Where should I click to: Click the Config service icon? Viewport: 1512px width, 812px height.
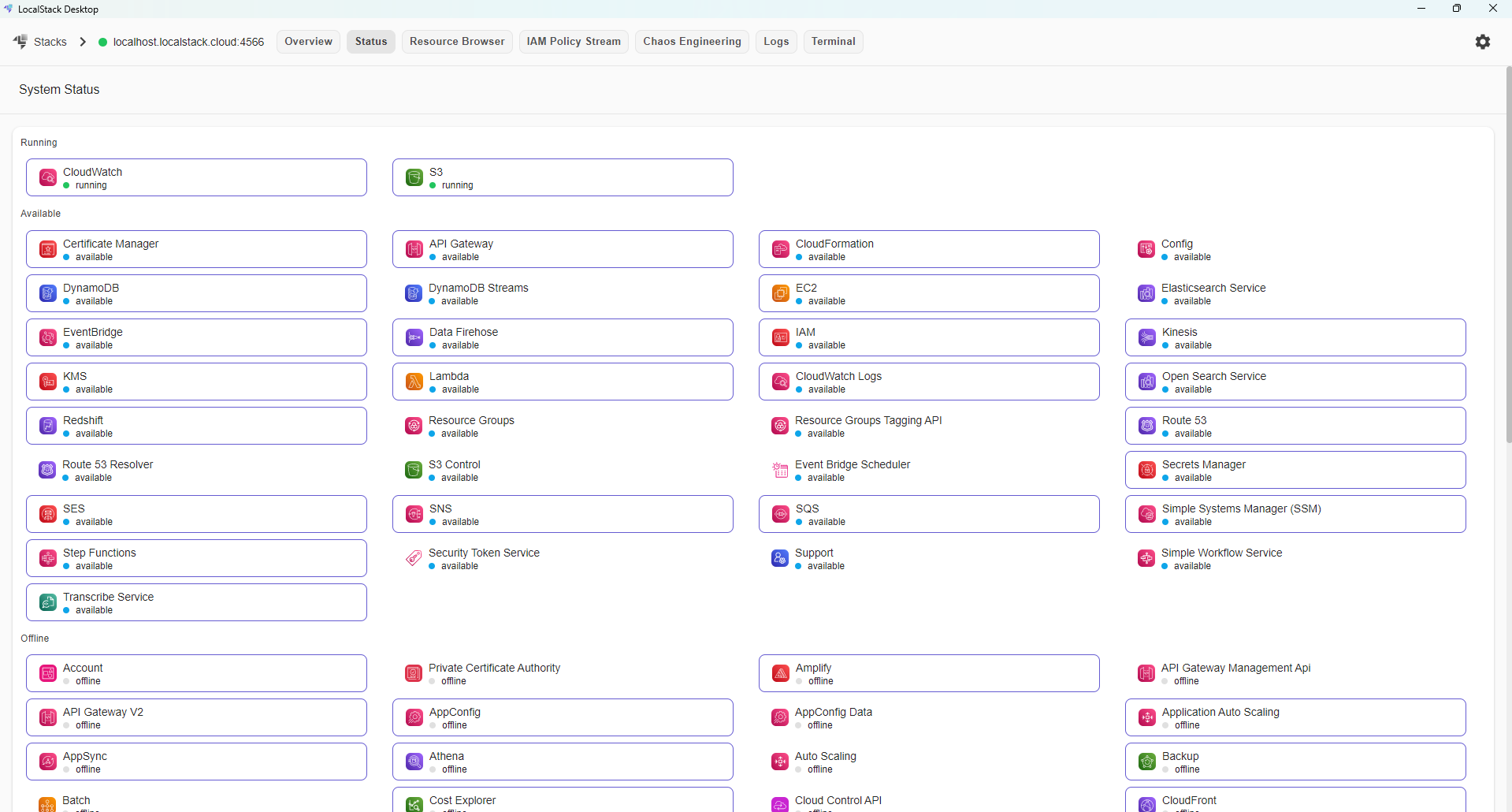click(1146, 249)
